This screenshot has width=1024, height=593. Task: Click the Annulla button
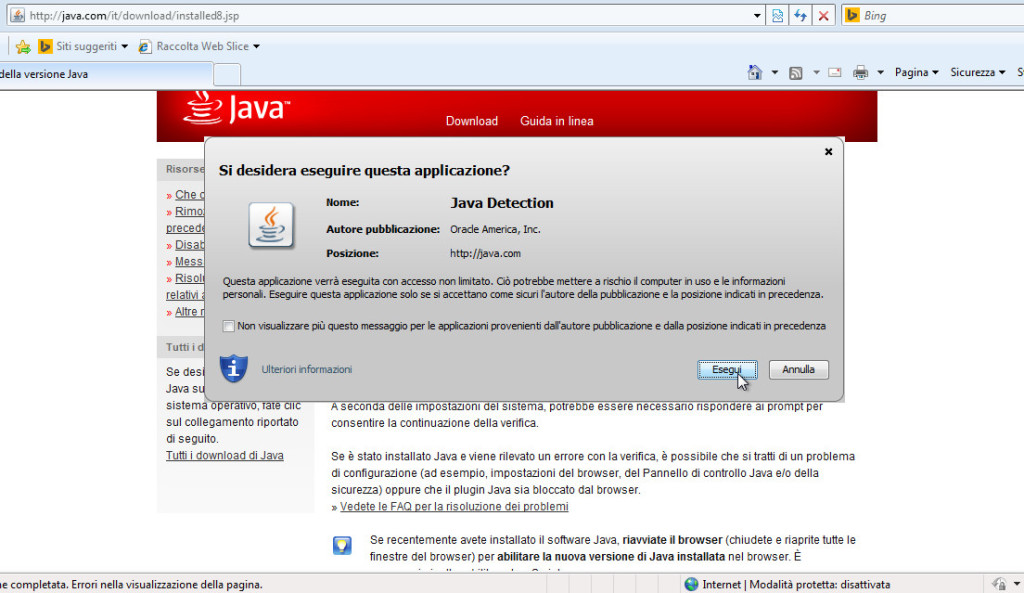point(798,370)
